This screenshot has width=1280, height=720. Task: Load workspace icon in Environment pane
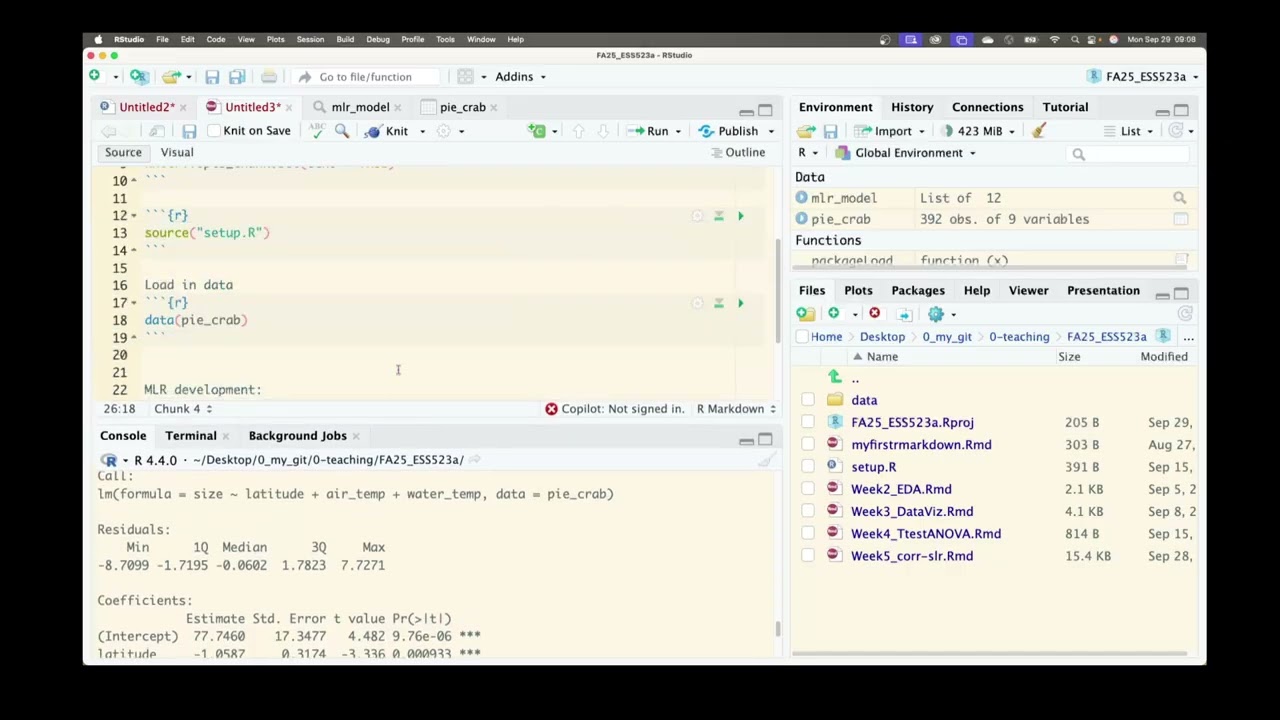(x=805, y=131)
